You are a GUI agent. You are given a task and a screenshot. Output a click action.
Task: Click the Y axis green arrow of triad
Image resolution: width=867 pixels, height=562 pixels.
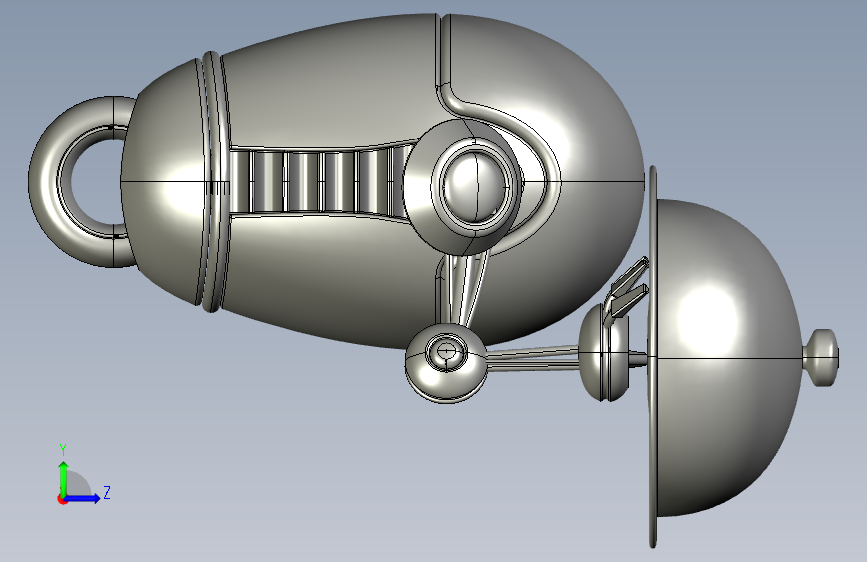click(x=64, y=478)
